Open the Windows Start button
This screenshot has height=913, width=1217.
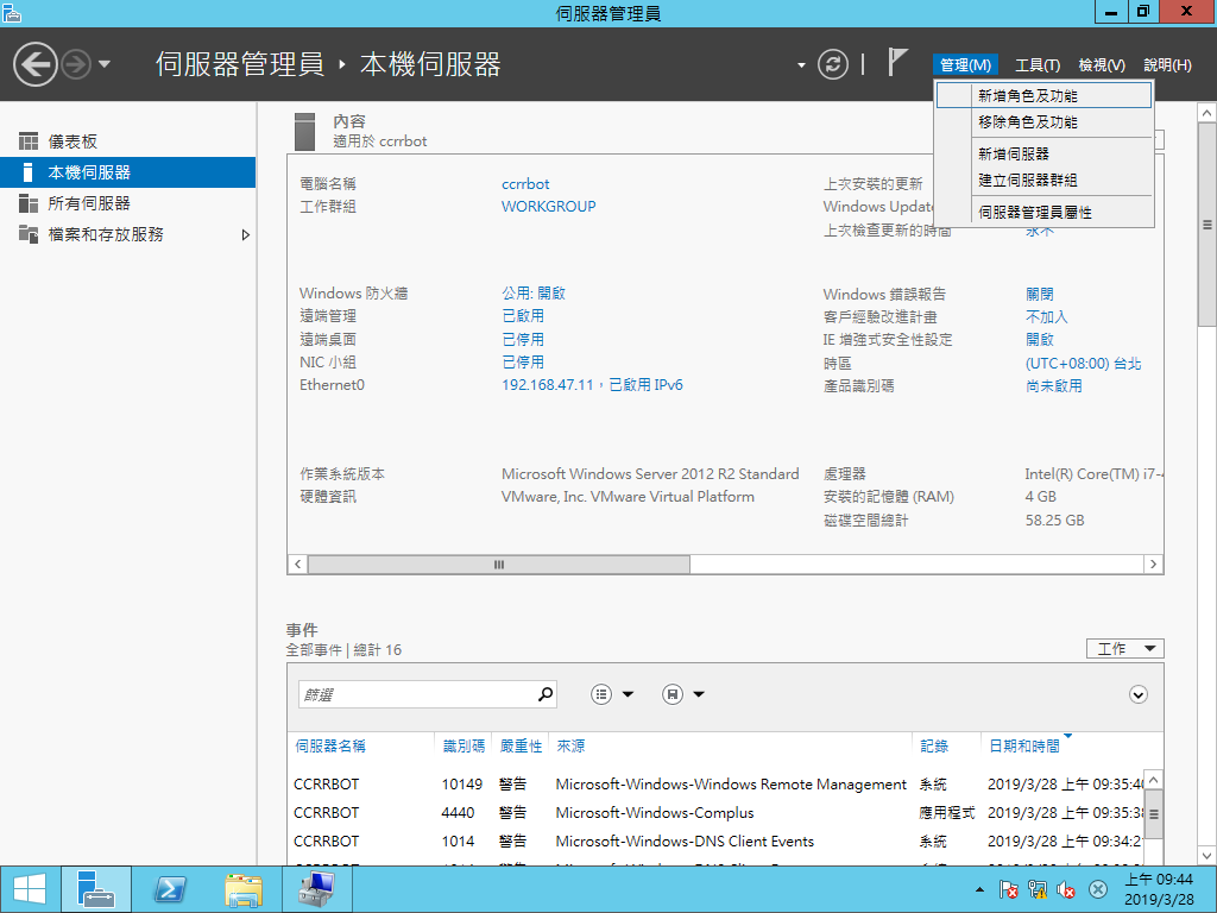coord(29,888)
